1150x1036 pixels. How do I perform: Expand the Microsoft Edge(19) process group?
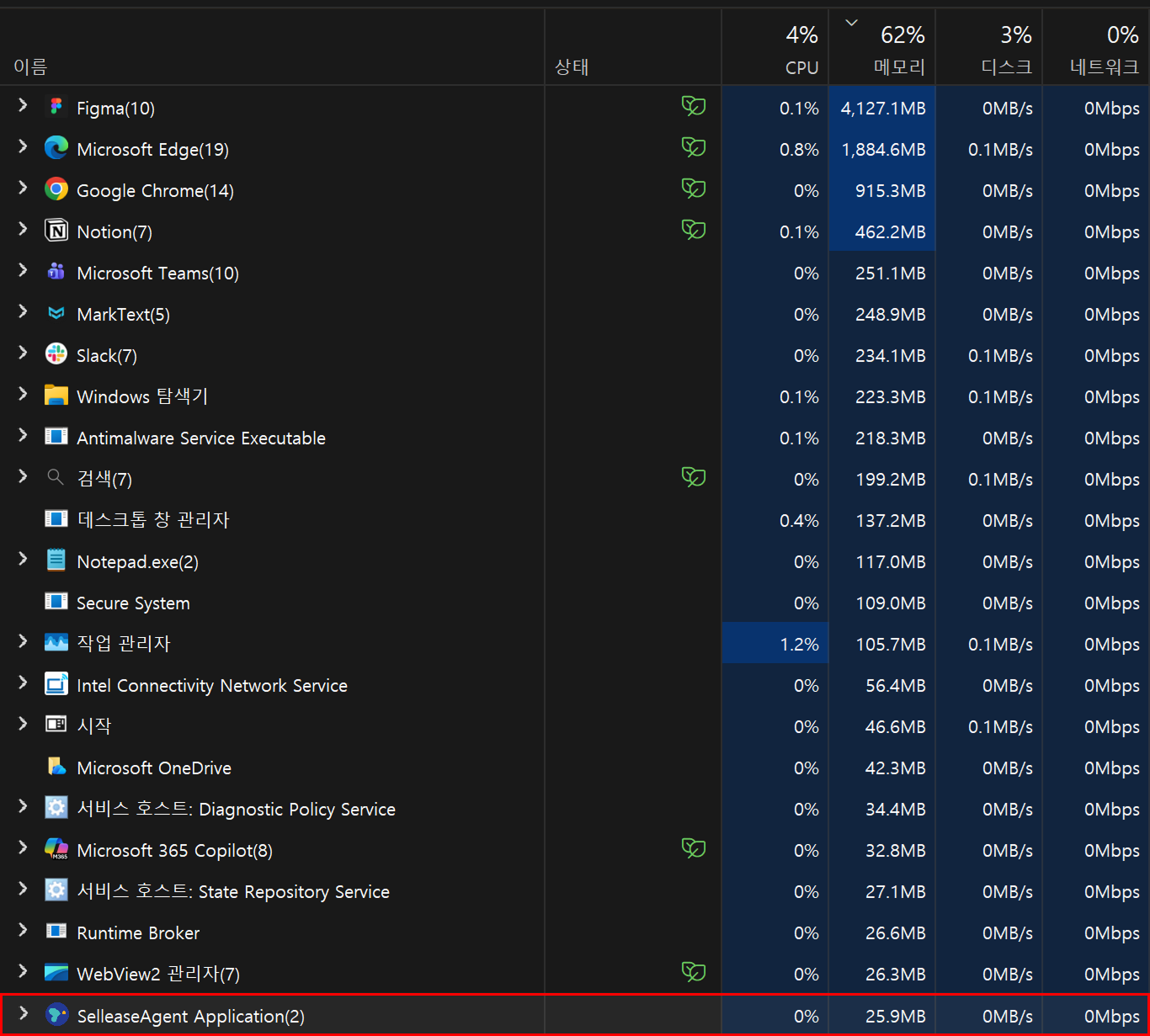point(23,146)
